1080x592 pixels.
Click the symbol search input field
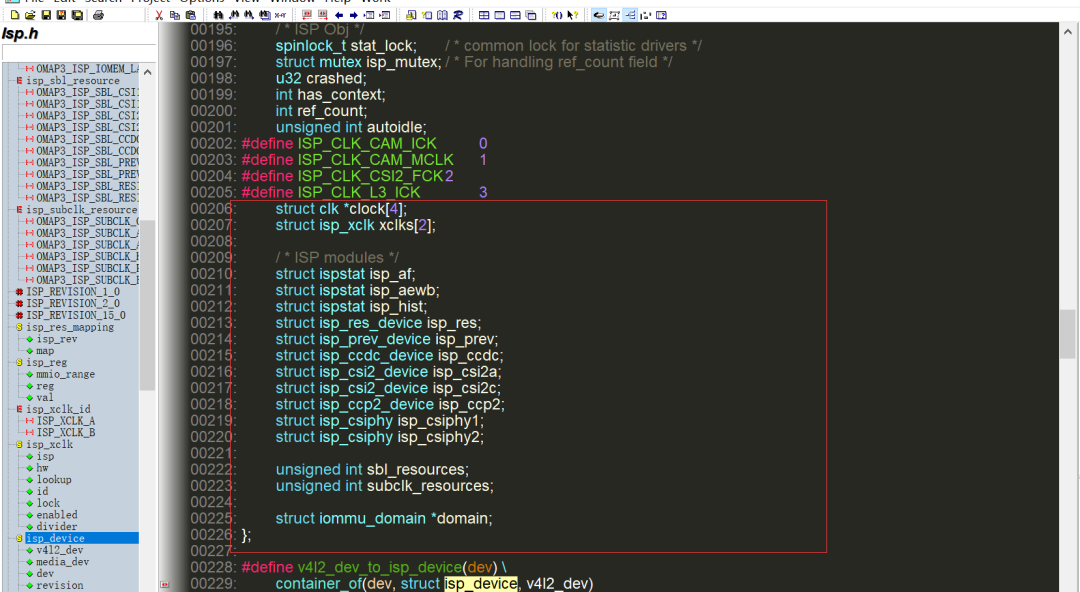tap(75, 52)
